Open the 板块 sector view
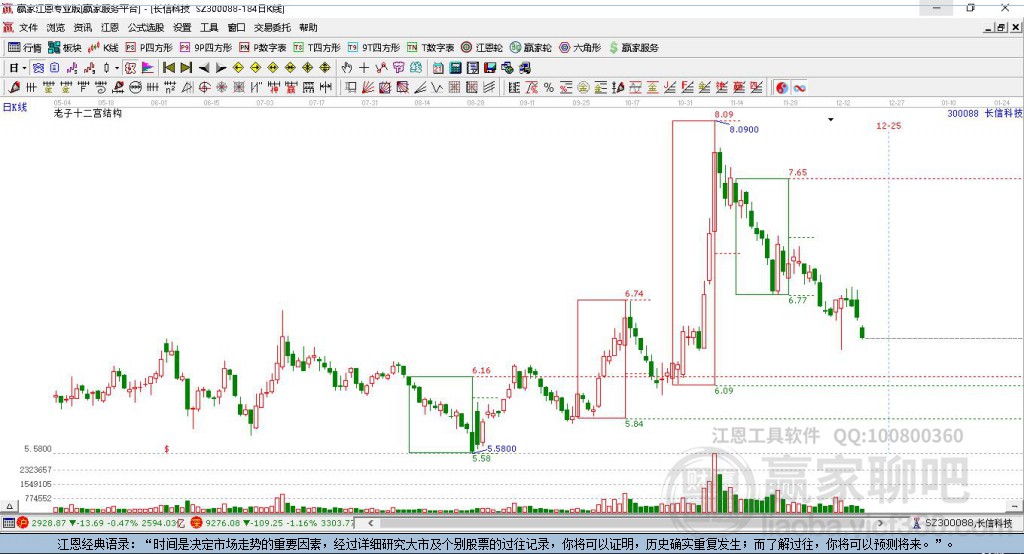 (x=65, y=48)
